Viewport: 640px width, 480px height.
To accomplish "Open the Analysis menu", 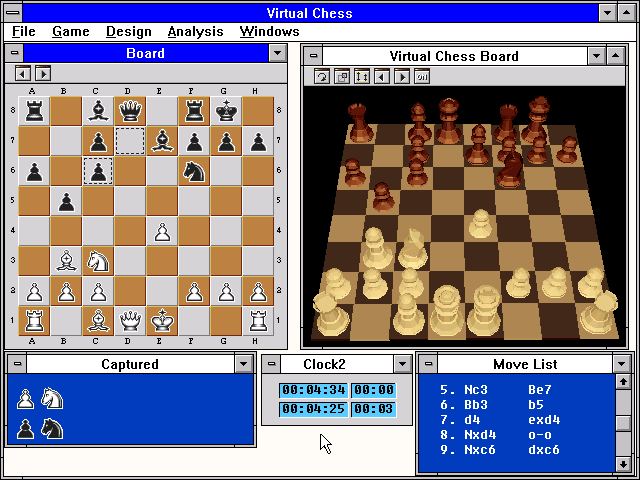I will point(196,31).
